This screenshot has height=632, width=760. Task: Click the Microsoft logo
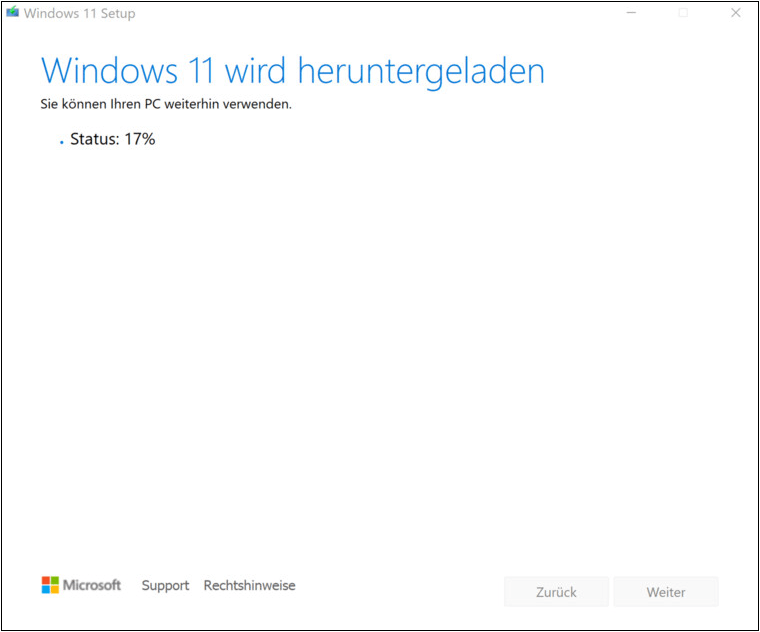coord(81,585)
